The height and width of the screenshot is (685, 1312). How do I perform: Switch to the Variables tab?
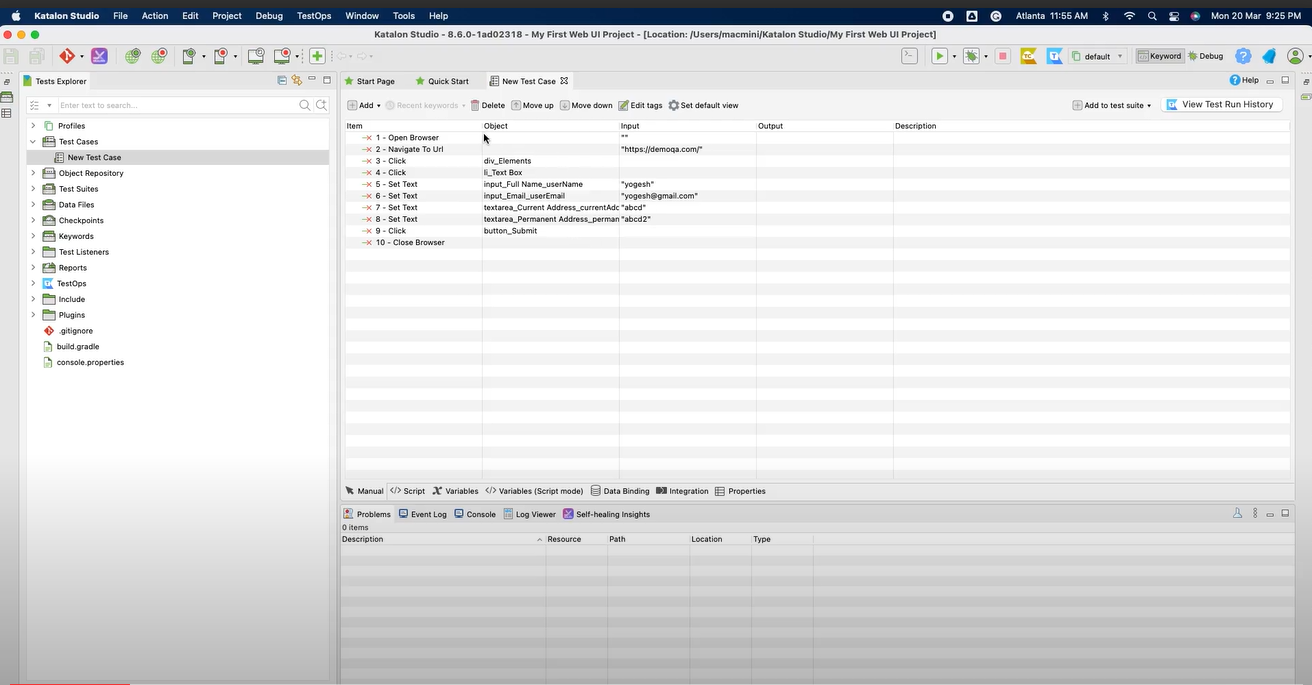[x=455, y=491]
